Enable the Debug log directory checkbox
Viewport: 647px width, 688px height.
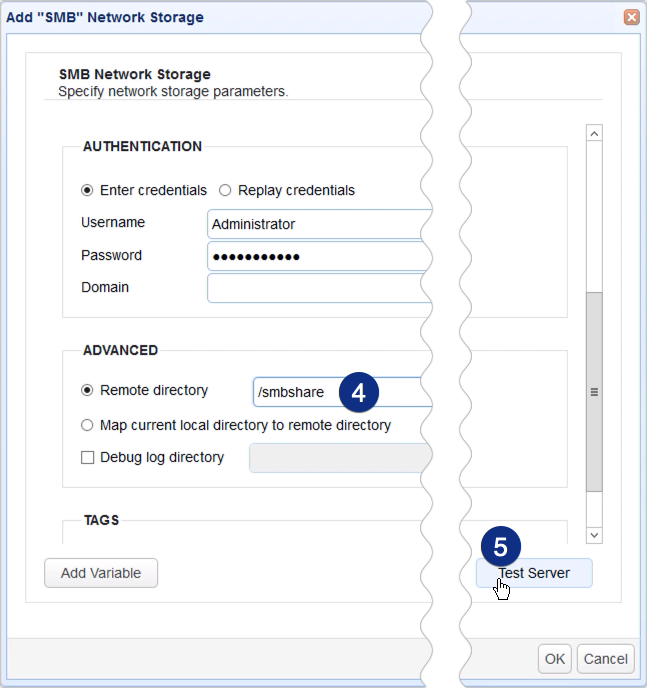click(x=87, y=457)
